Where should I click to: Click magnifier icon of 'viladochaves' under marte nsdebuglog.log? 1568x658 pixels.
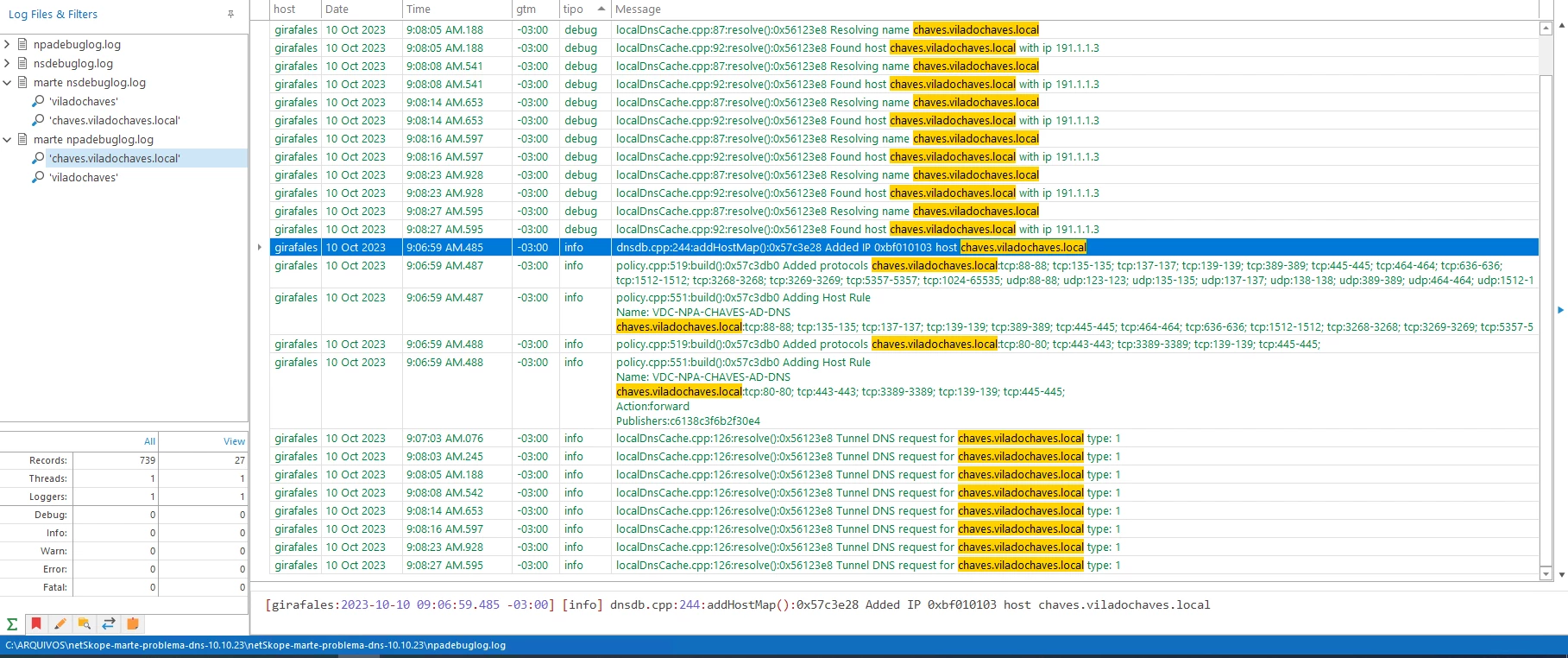coord(38,101)
